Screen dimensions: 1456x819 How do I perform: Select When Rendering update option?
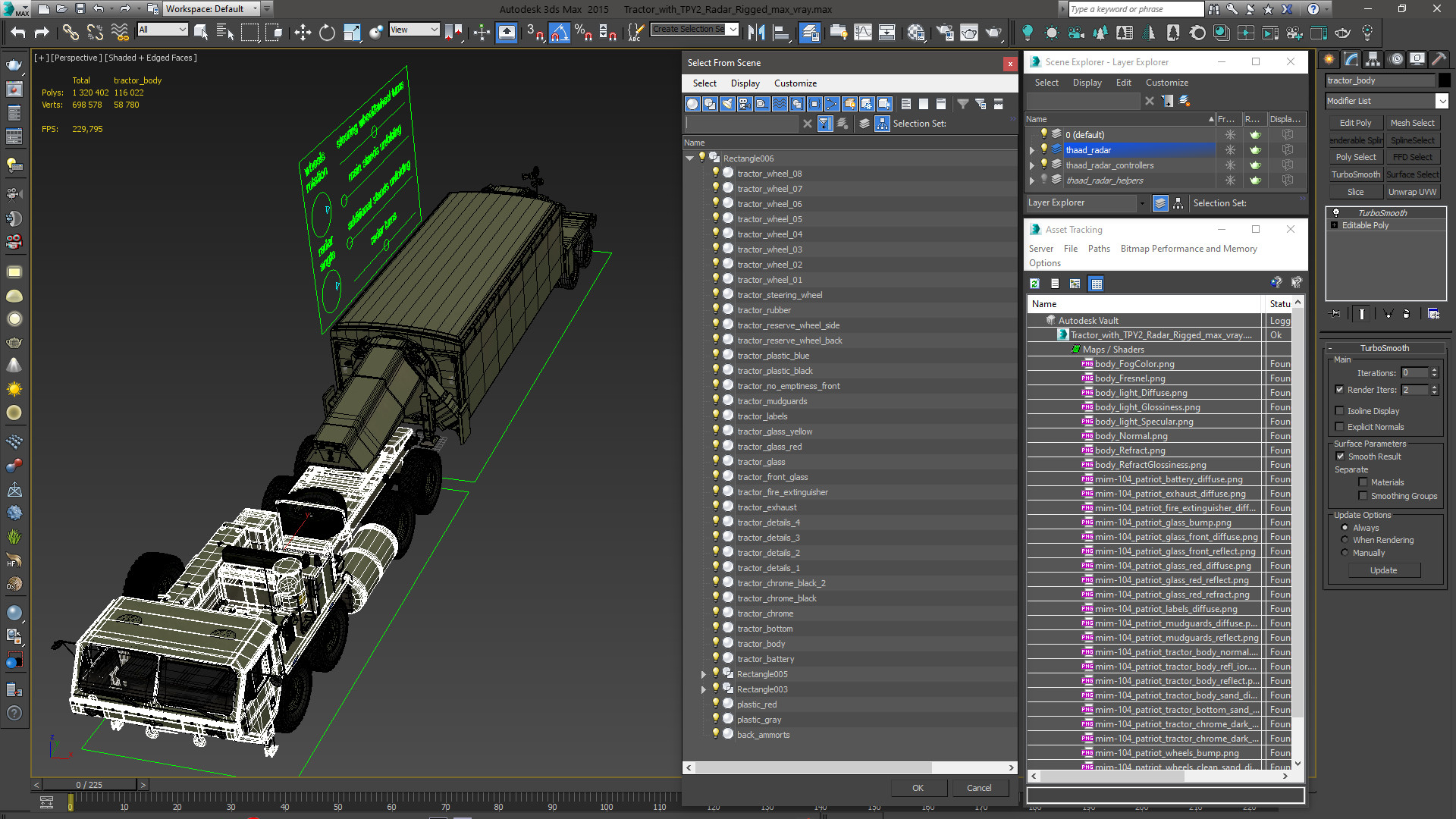pos(1345,540)
